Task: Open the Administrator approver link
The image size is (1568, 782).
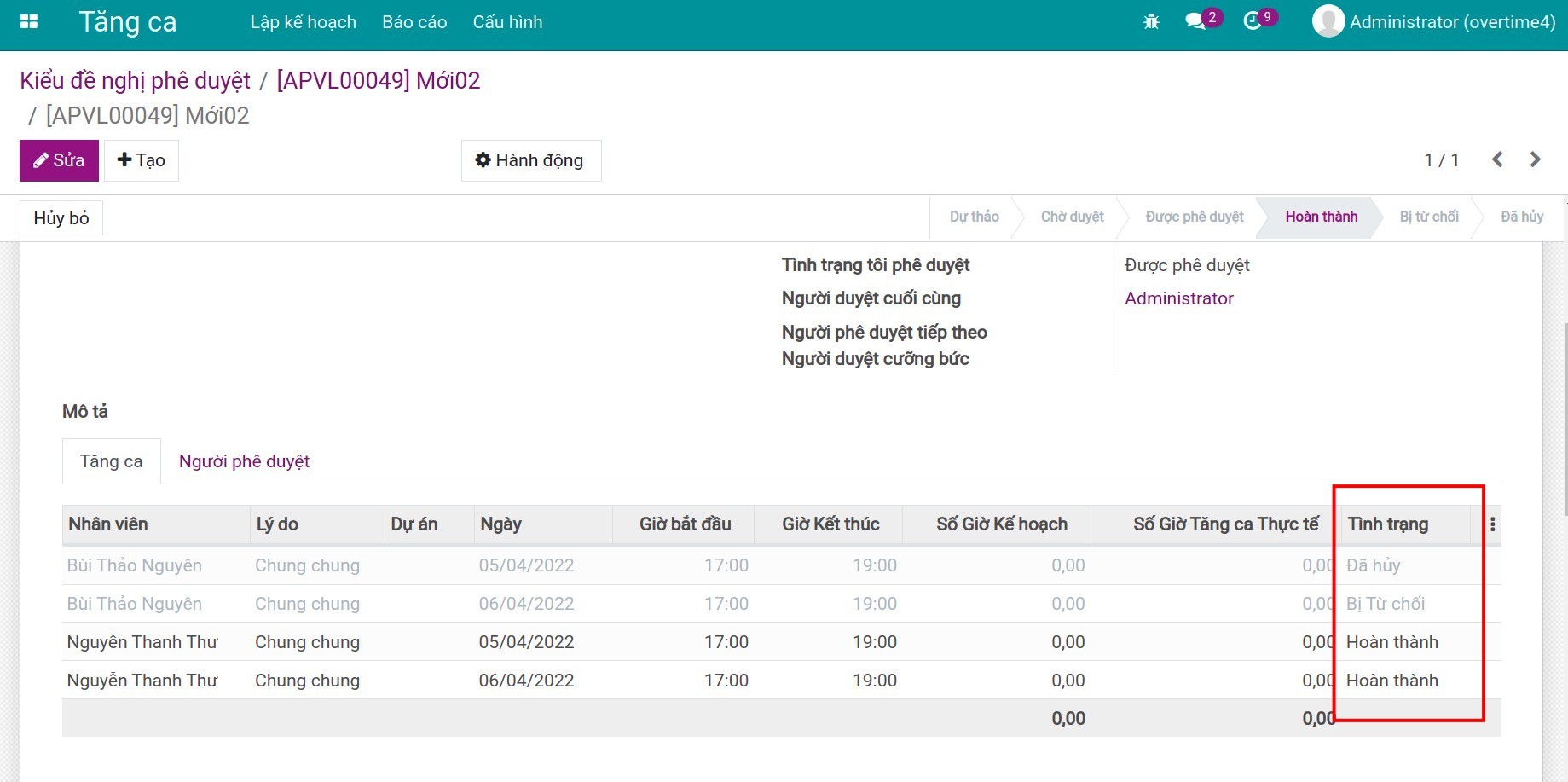Action: [x=1178, y=298]
